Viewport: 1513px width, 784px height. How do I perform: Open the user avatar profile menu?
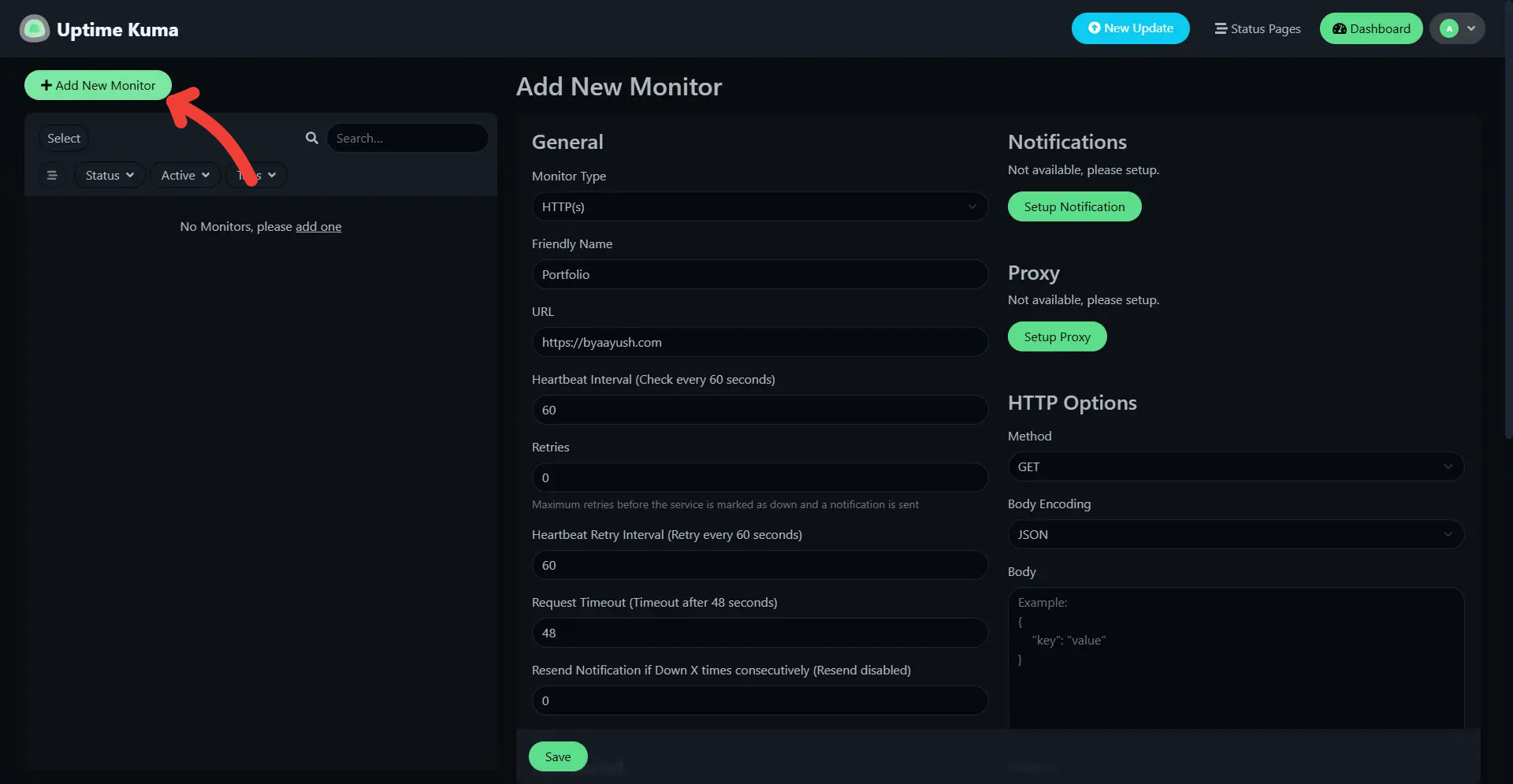pos(1457,28)
